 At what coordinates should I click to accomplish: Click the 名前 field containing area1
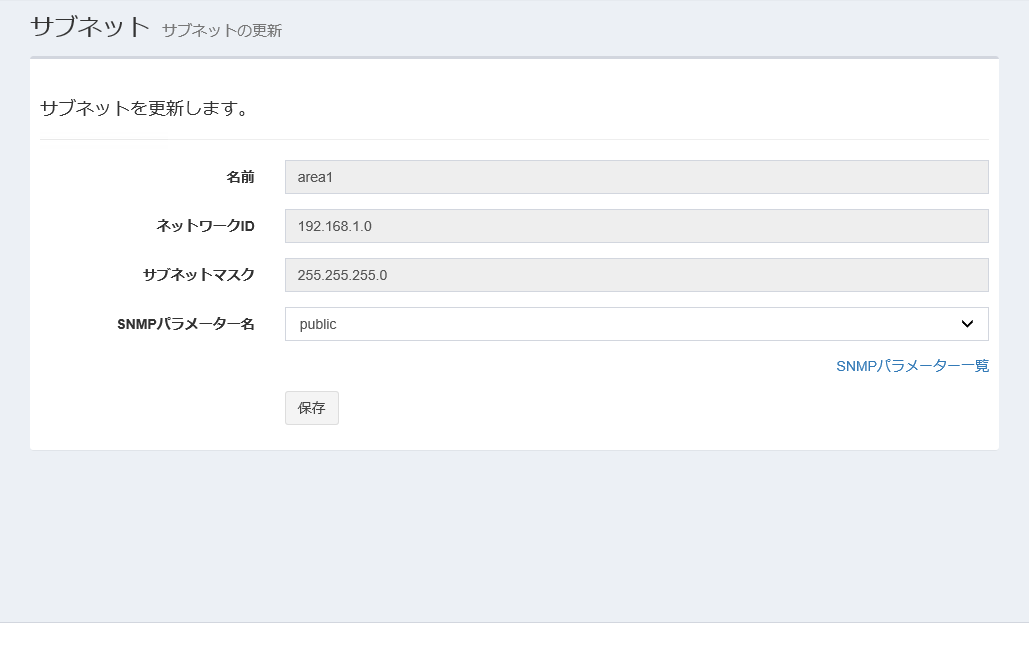tap(636, 177)
